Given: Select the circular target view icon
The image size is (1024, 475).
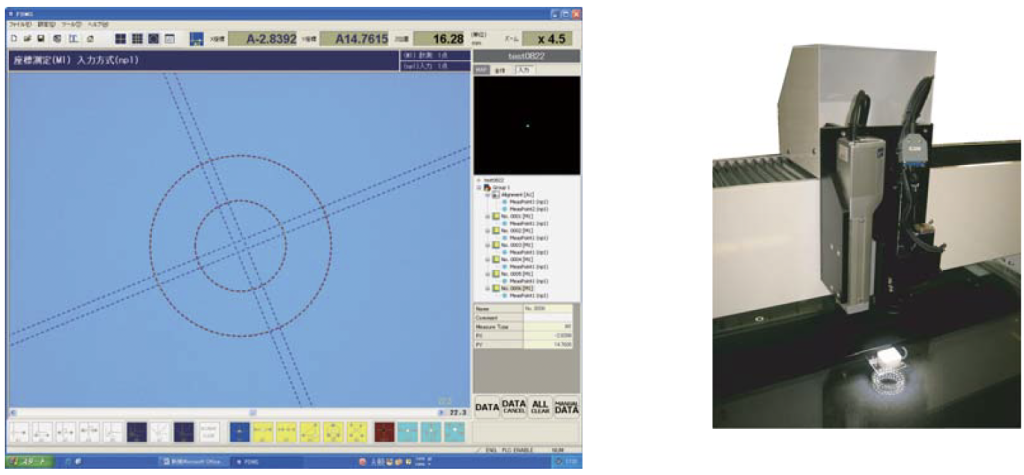Looking at the screenshot, I should 153,39.
